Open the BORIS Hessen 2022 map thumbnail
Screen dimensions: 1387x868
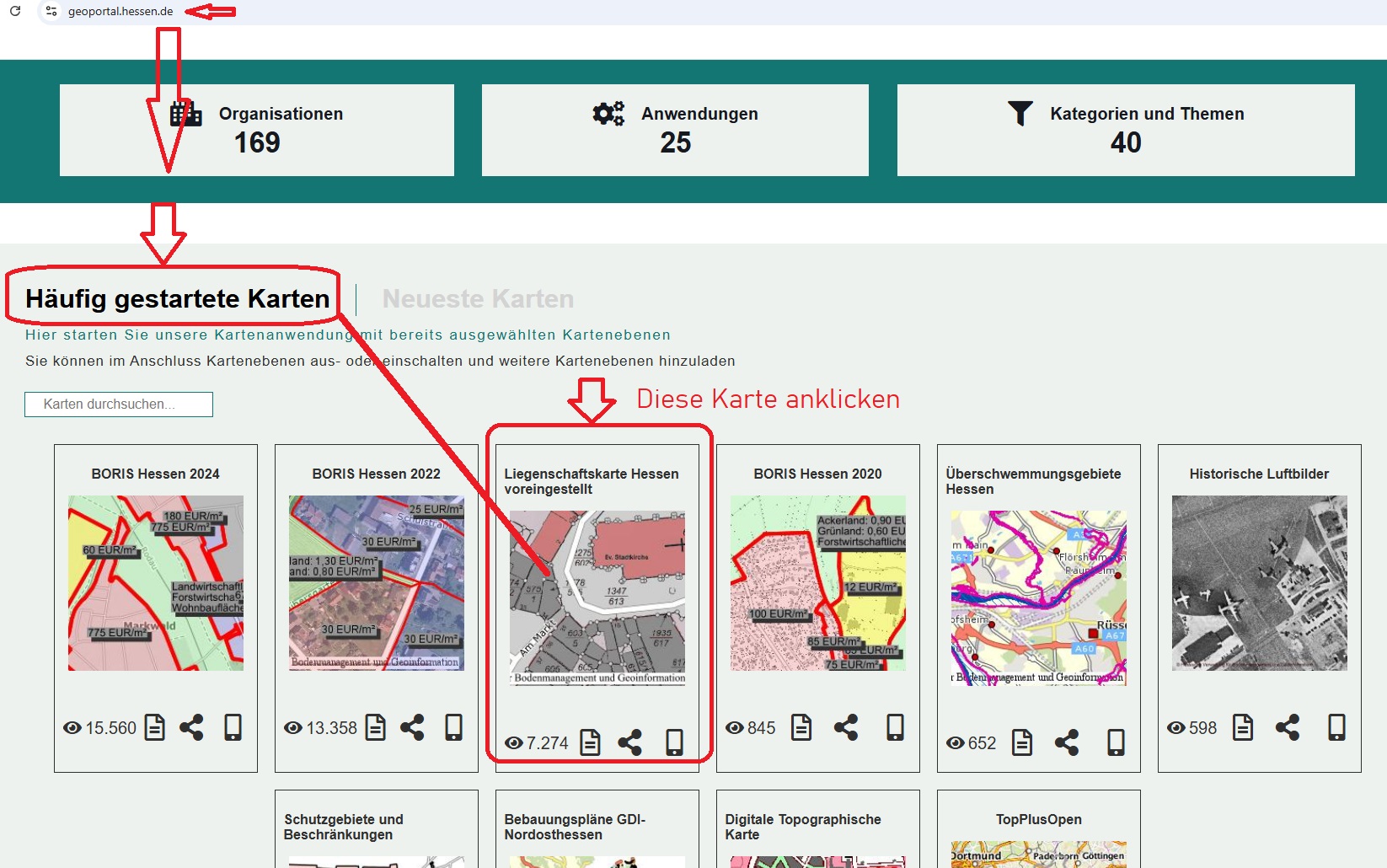point(377,583)
